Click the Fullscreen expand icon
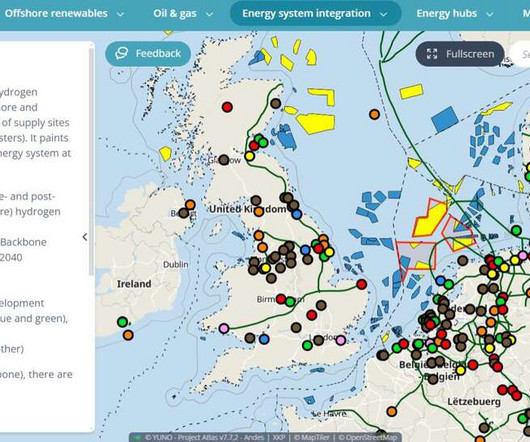530x442 pixels. (432, 54)
